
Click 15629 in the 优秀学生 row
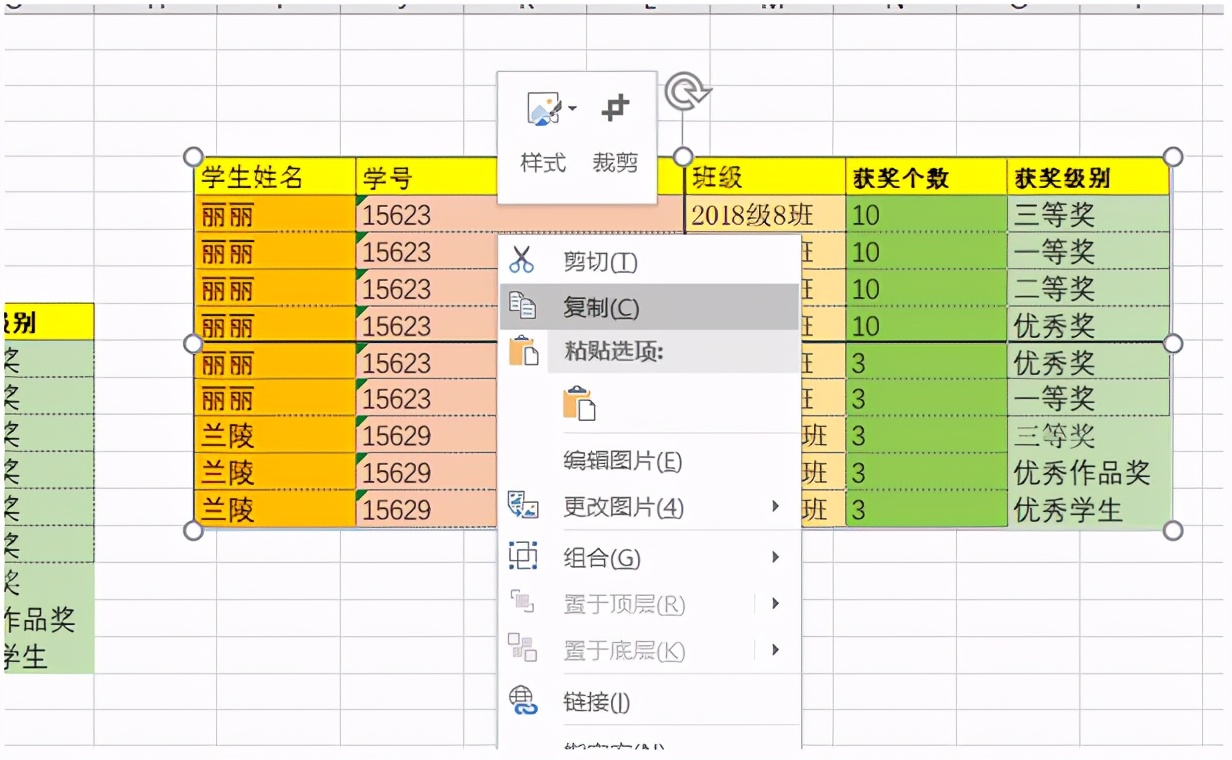427,509
